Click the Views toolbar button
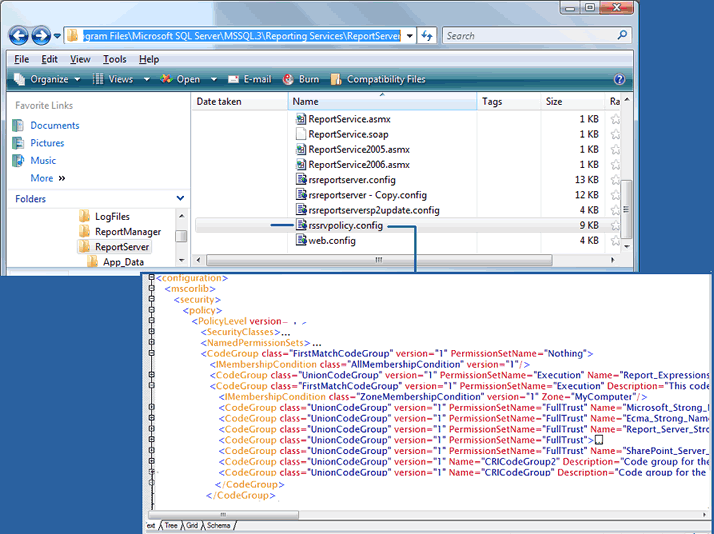Screen dimensions: 714x534 point(113,79)
